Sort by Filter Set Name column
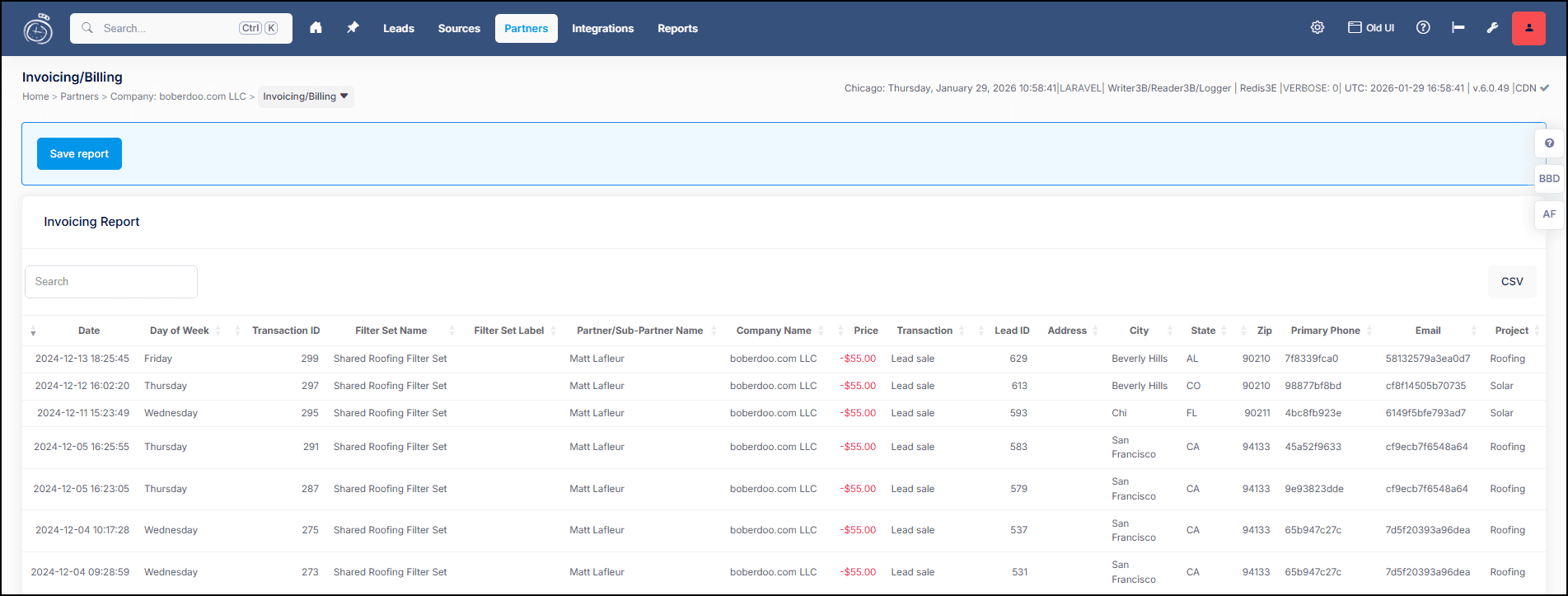 point(391,331)
